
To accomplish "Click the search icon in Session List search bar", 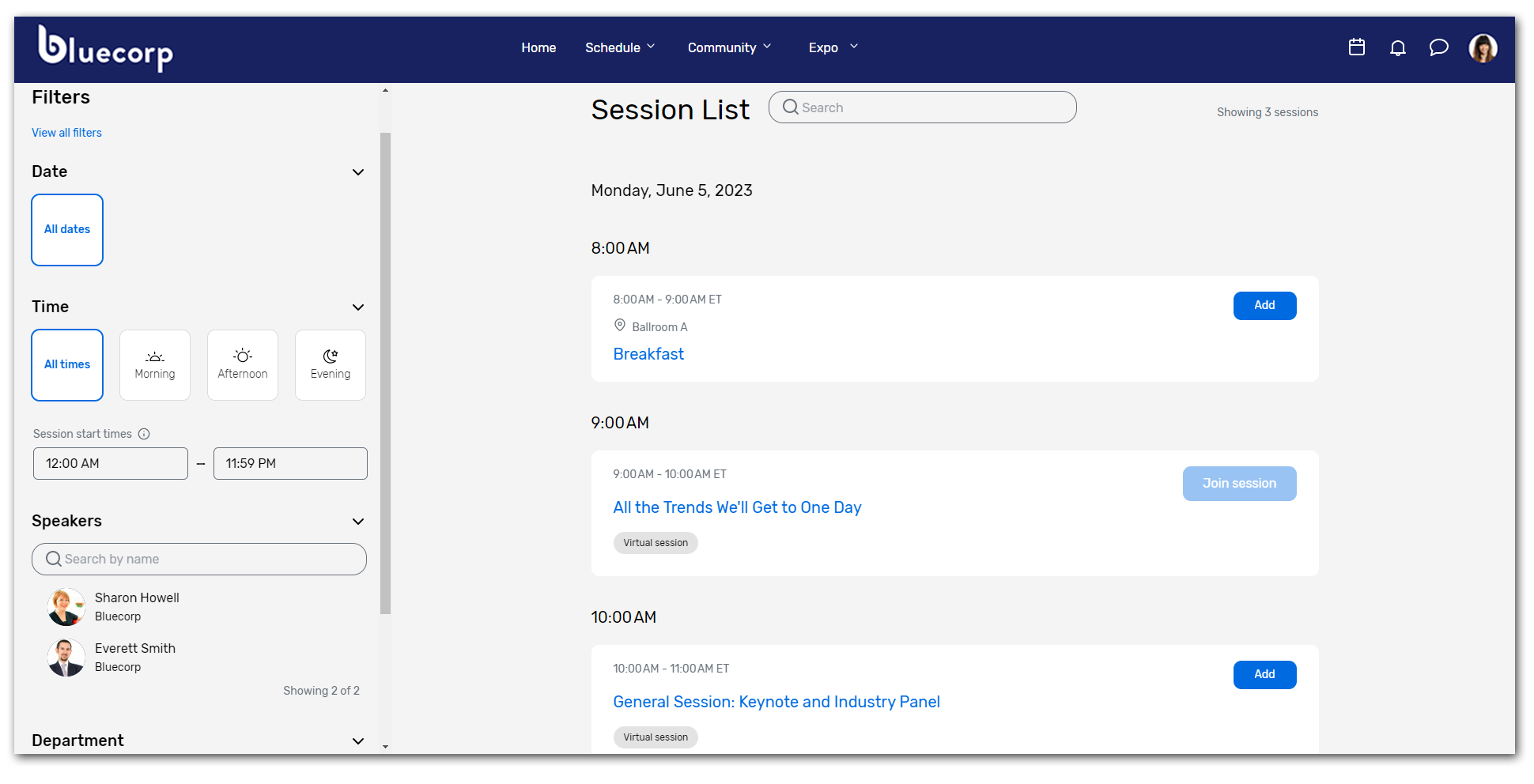I will click(791, 107).
